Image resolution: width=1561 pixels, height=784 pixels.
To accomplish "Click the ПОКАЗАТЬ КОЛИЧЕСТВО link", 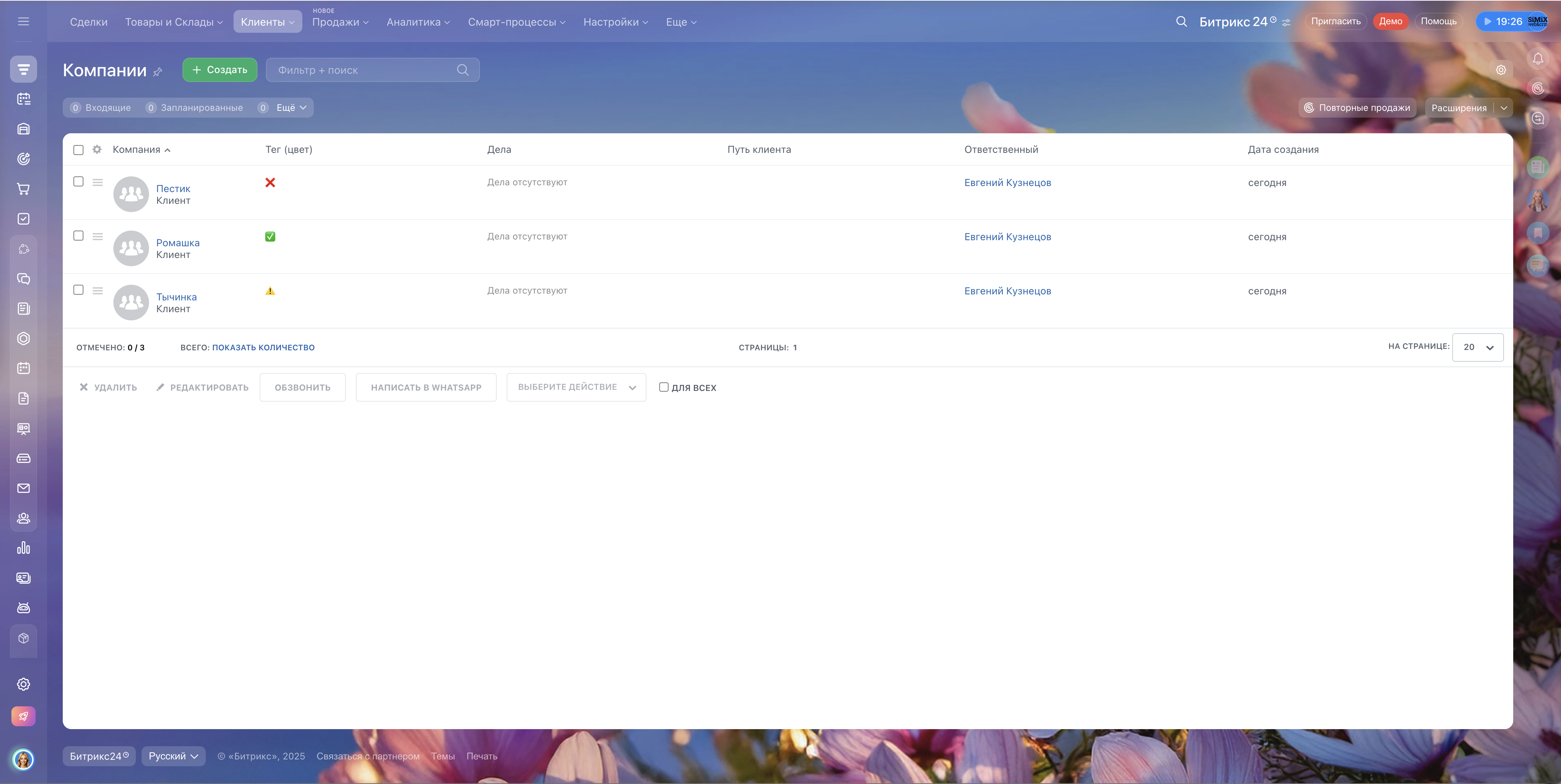I will [263, 347].
